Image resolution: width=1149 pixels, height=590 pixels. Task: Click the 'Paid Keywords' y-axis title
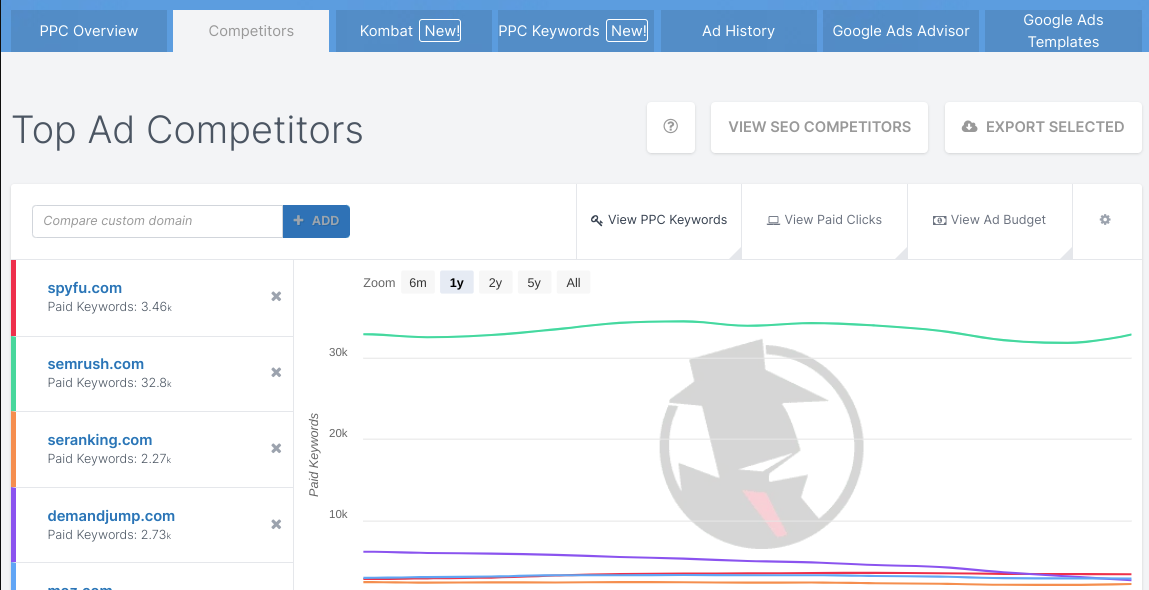pyautogui.click(x=314, y=454)
